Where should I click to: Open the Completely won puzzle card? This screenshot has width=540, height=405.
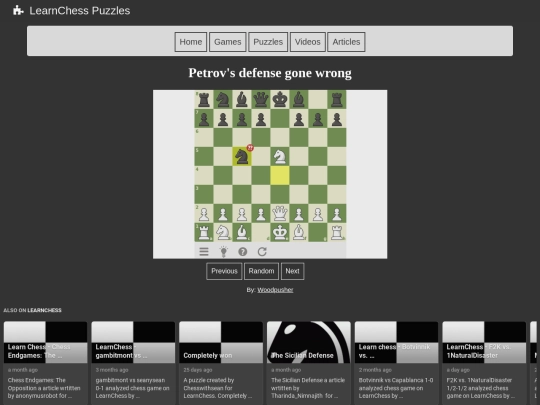point(221,363)
